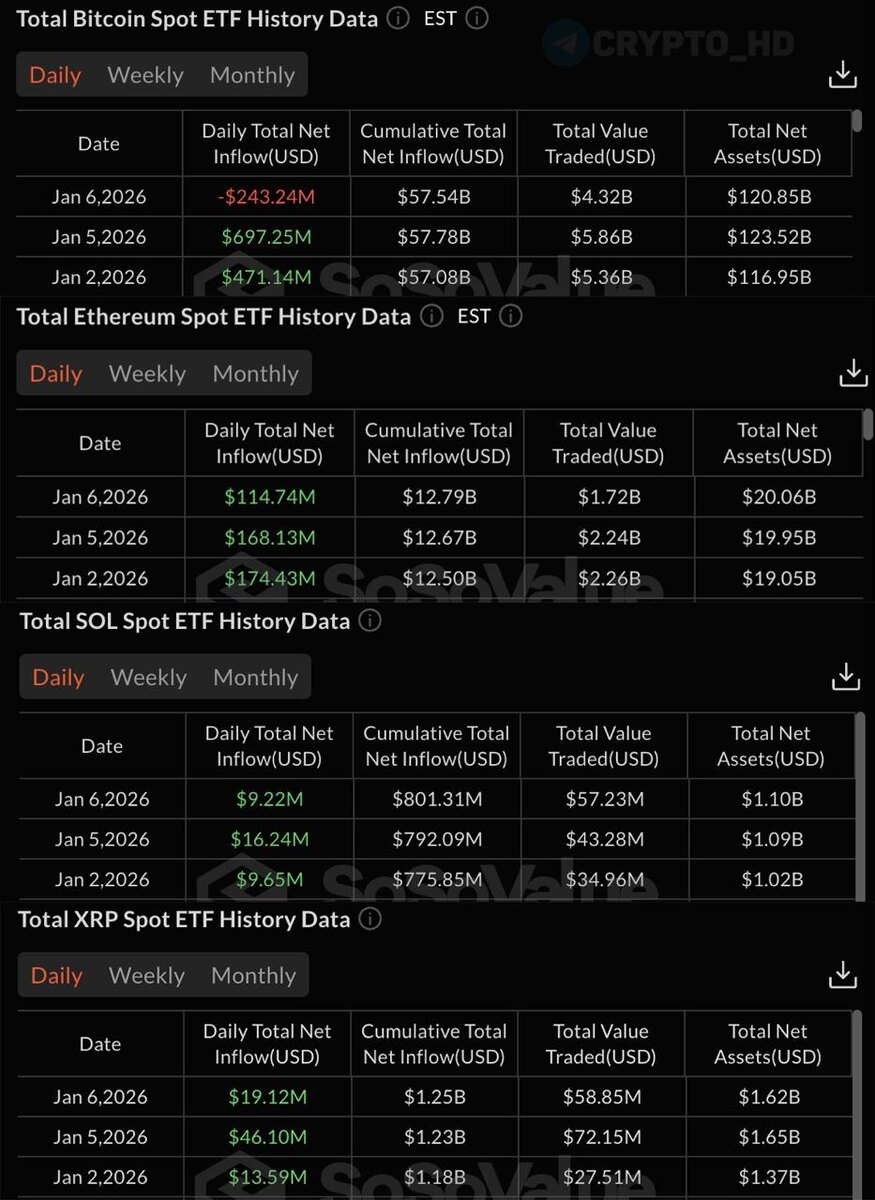The height and width of the screenshot is (1200, 875).
Task: Click the info icon after Ethereum EST label
Action: pyautogui.click(x=510, y=316)
